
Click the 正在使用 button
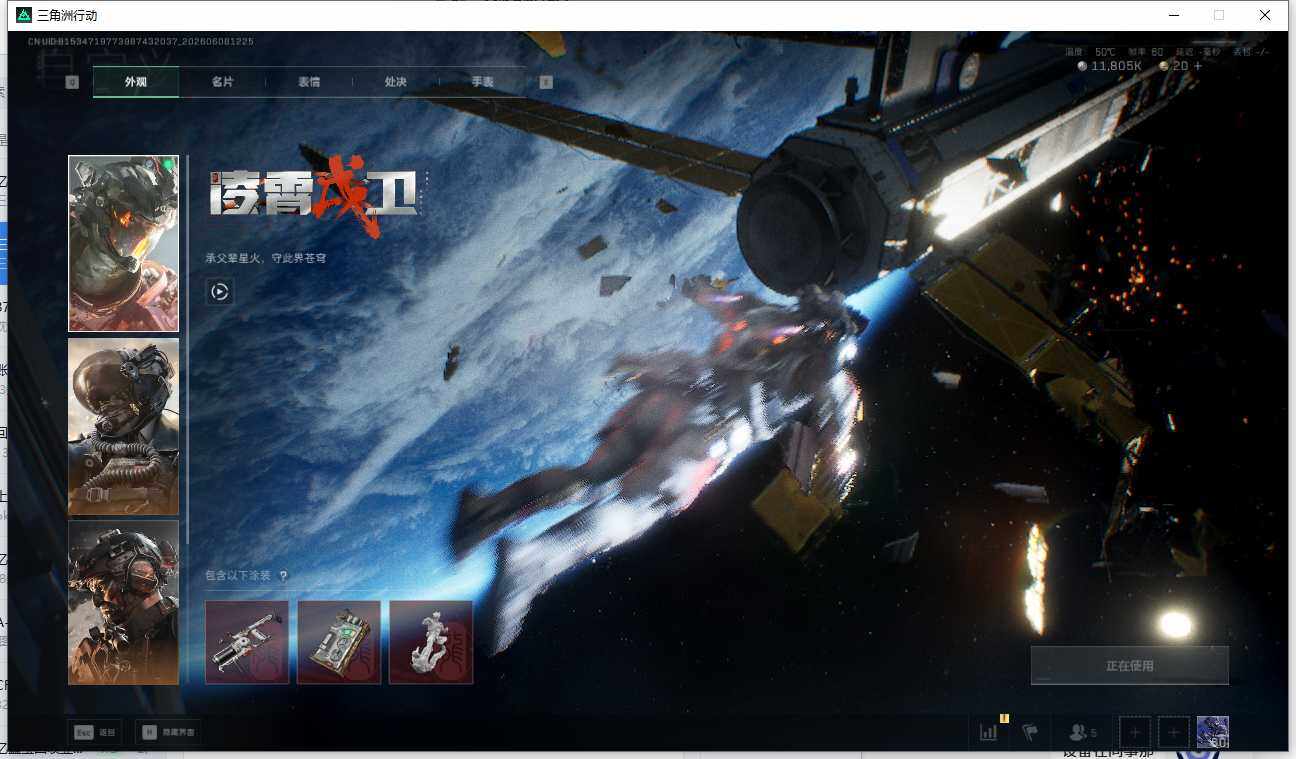coord(1130,665)
